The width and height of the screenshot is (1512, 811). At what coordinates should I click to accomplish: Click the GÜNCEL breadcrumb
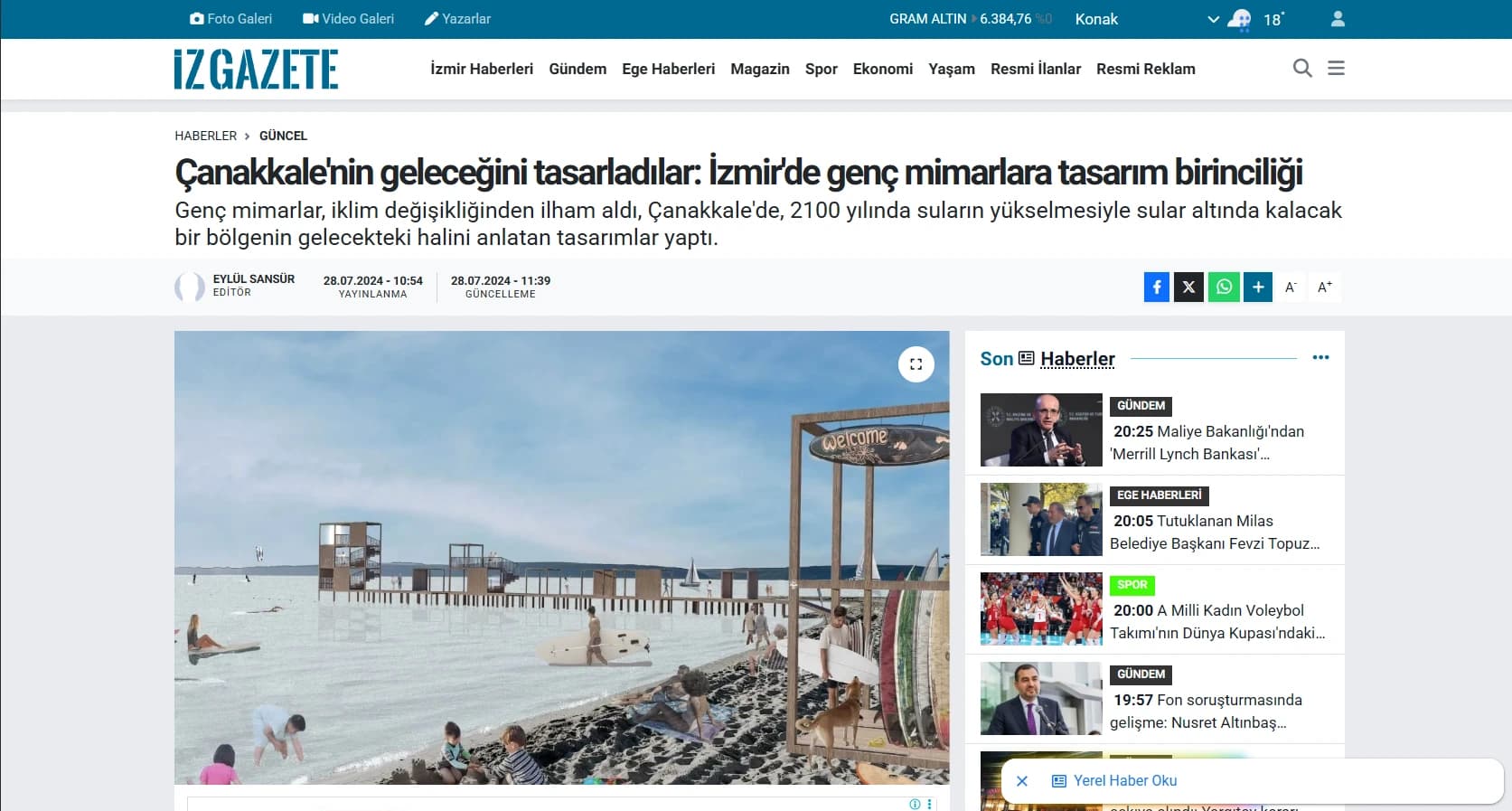point(283,136)
